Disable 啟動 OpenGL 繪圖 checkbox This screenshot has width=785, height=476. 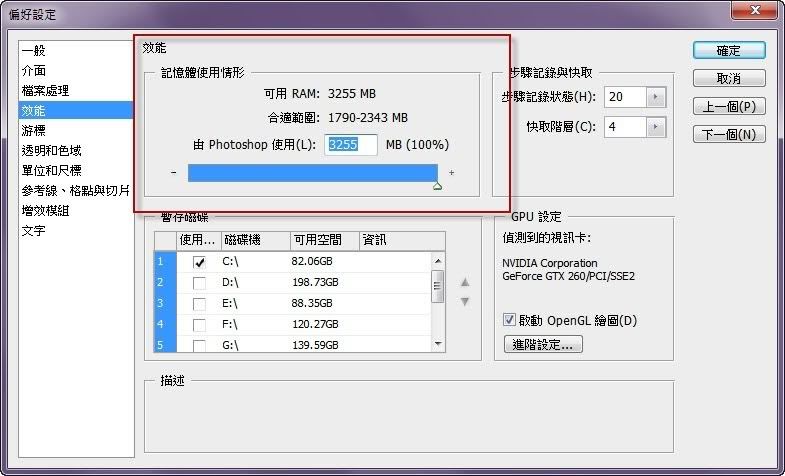tap(510, 321)
